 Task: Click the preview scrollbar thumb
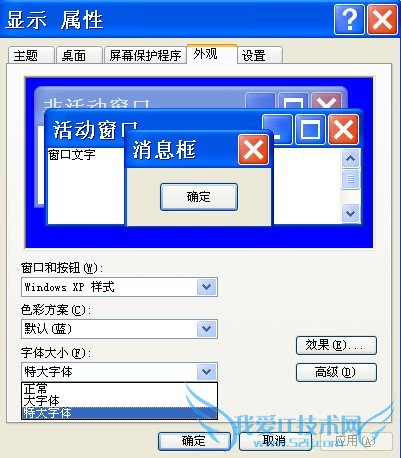(x=350, y=179)
